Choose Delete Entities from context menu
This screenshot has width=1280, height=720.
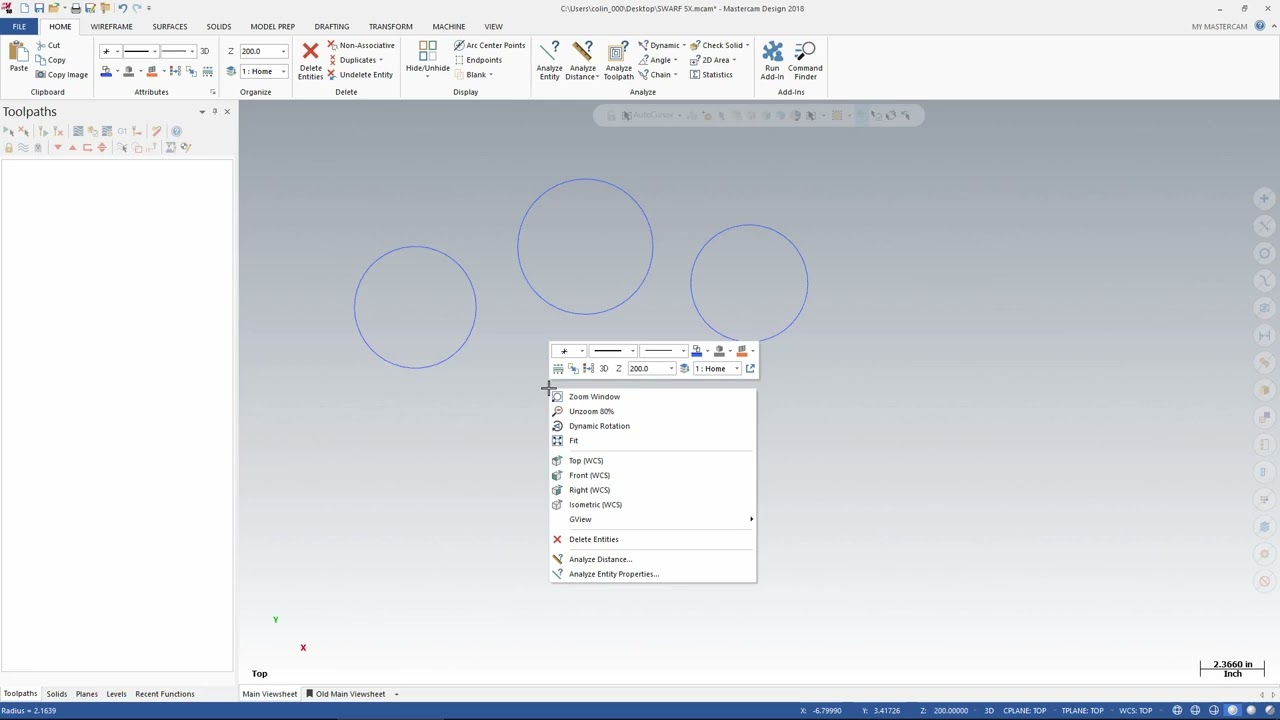point(653,539)
